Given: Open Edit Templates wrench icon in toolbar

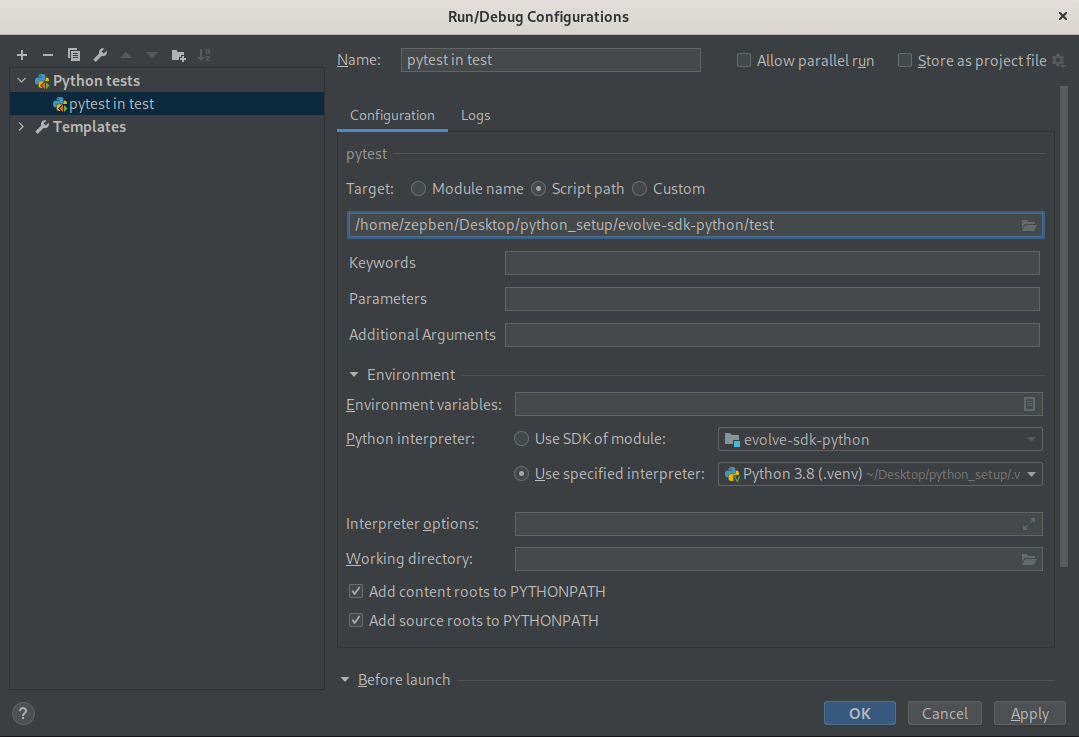Looking at the screenshot, I should [x=100, y=55].
